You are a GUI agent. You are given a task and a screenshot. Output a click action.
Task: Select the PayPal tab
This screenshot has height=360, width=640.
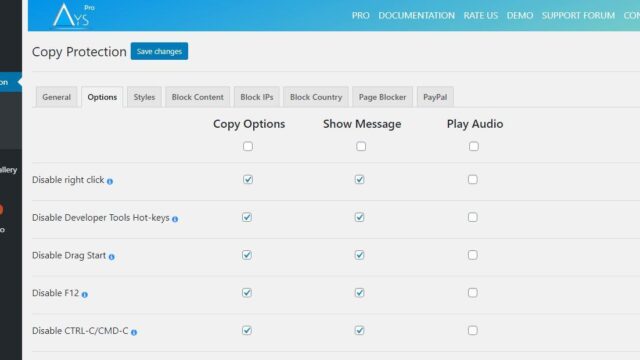point(435,97)
